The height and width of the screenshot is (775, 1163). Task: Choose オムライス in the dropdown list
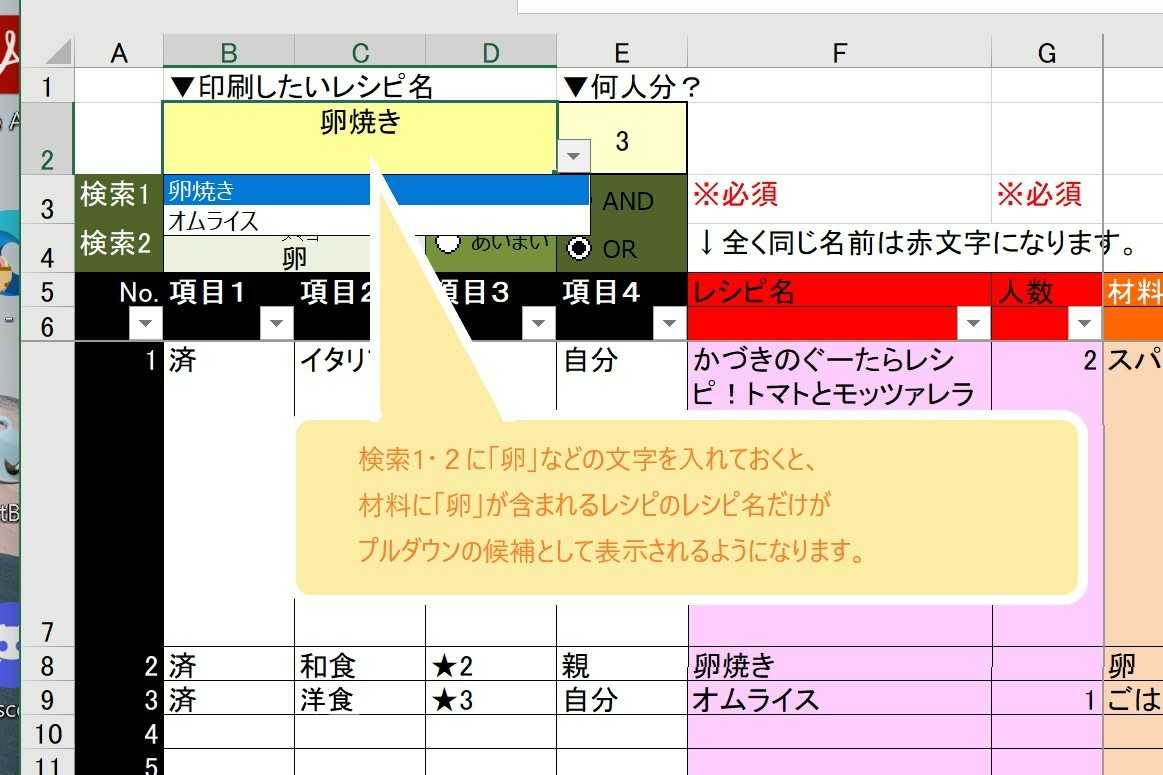[376, 221]
